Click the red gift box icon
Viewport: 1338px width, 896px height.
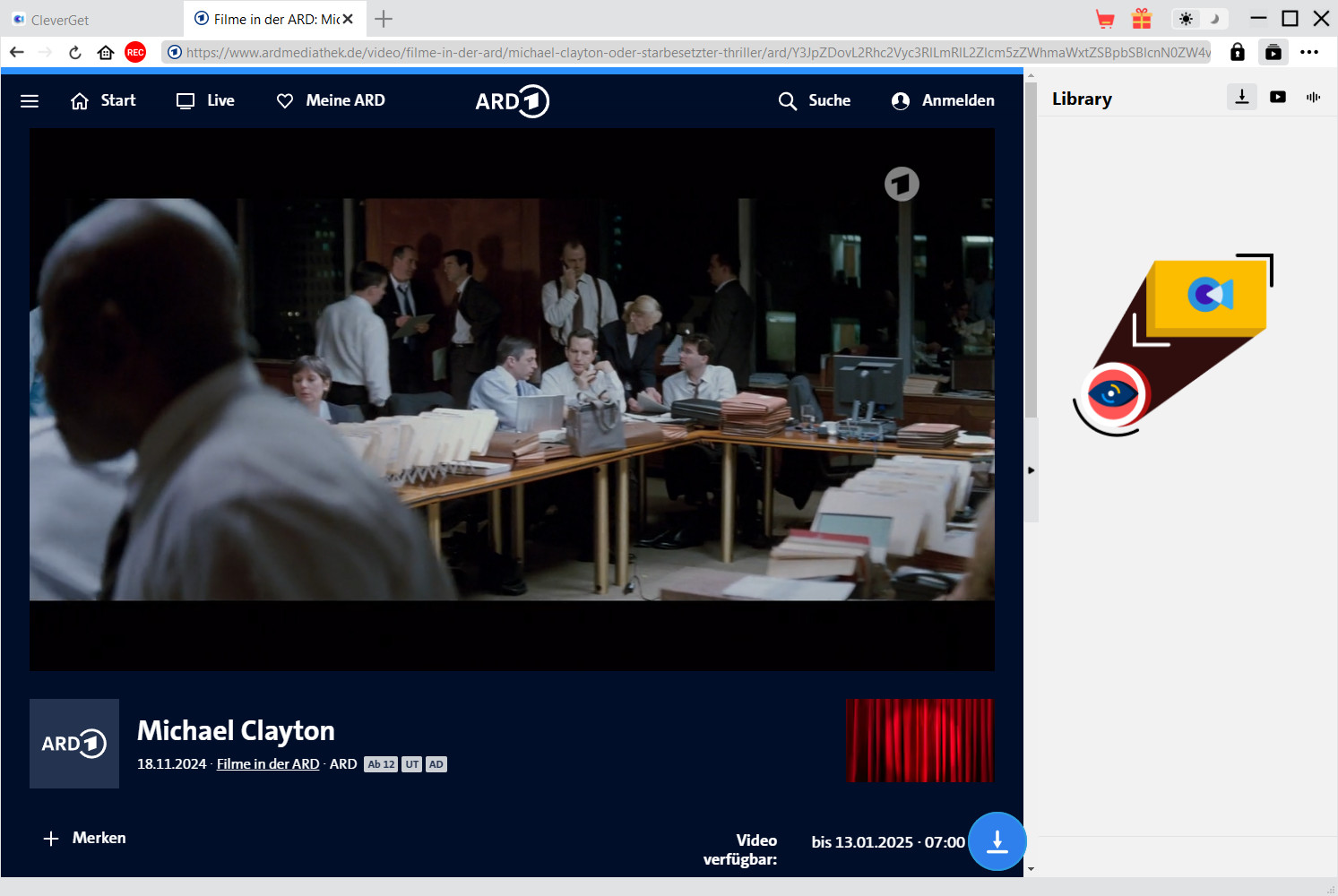(1141, 19)
